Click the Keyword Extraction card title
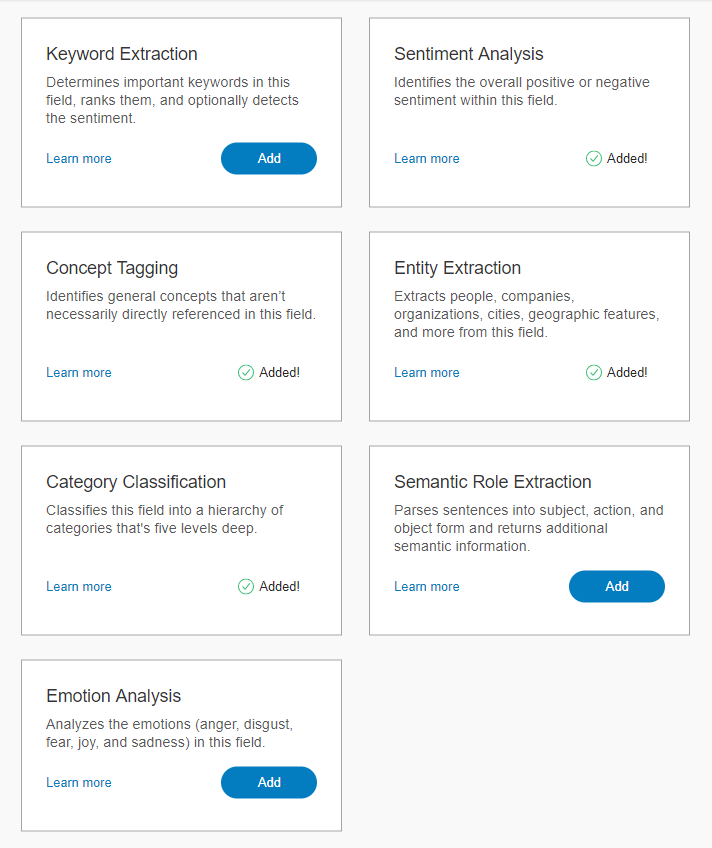 coord(122,54)
